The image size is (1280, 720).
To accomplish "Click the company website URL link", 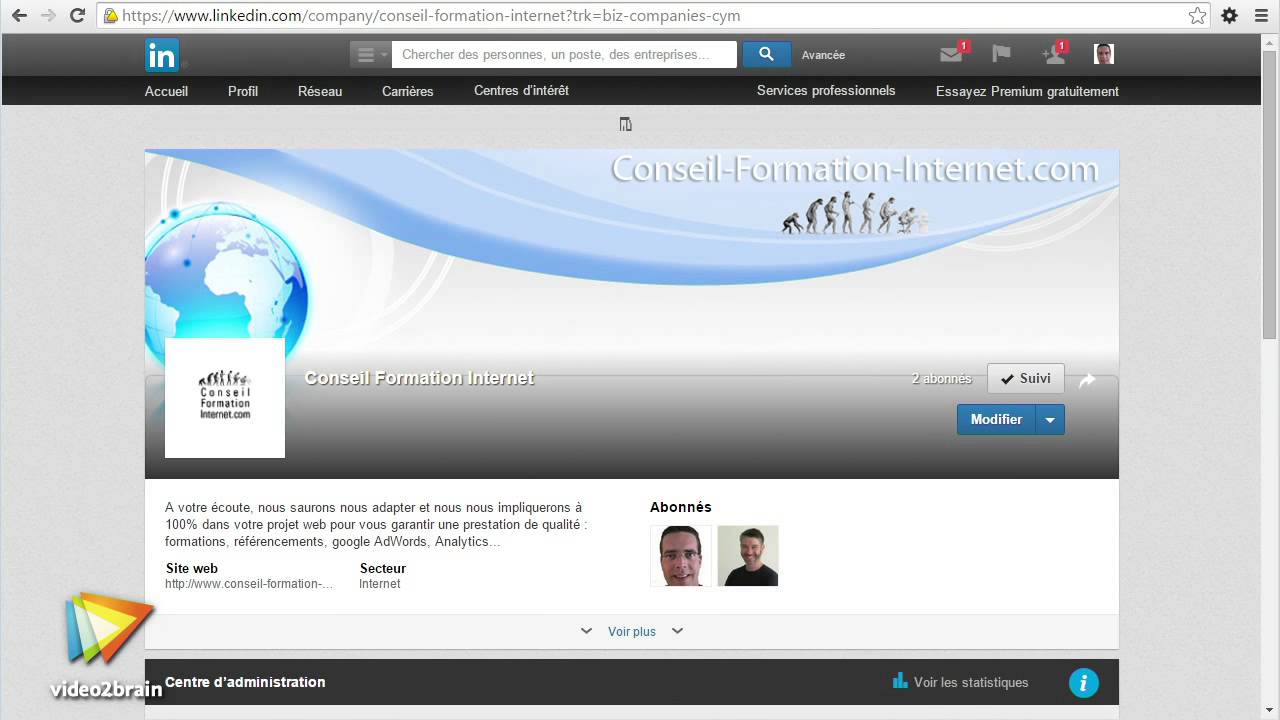I will 249,584.
